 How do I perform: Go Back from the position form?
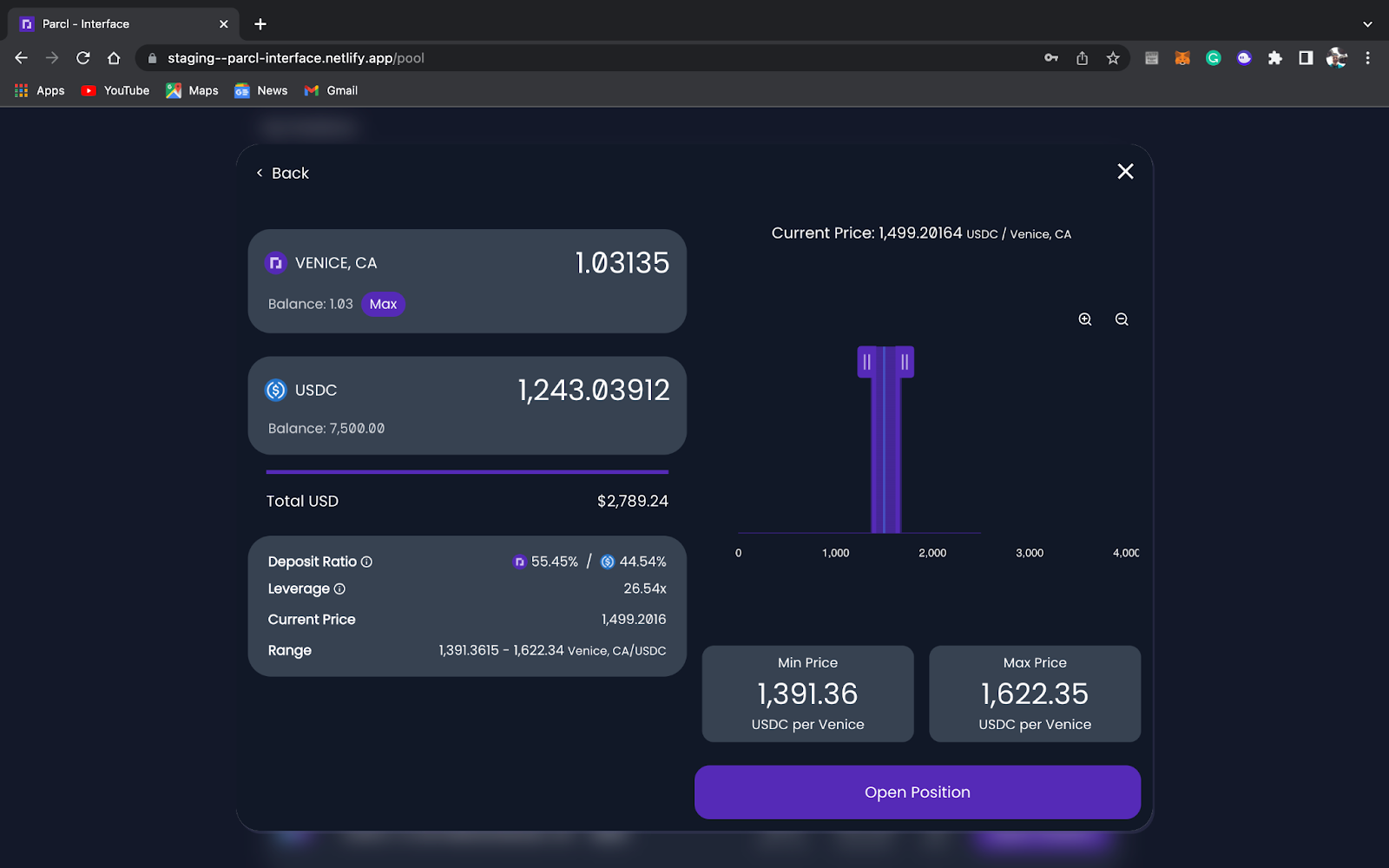point(283,173)
